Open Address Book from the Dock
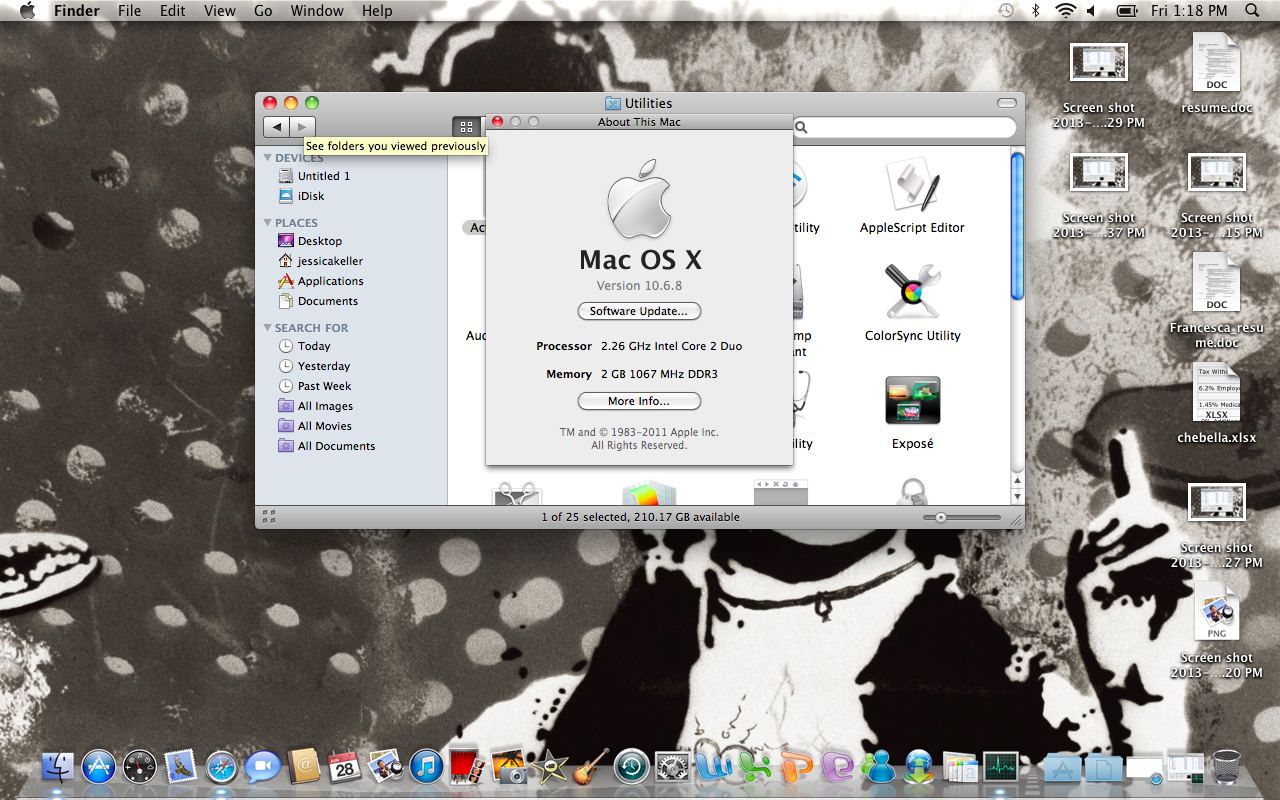The width and height of the screenshot is (1280, 800). coord(304,767)
